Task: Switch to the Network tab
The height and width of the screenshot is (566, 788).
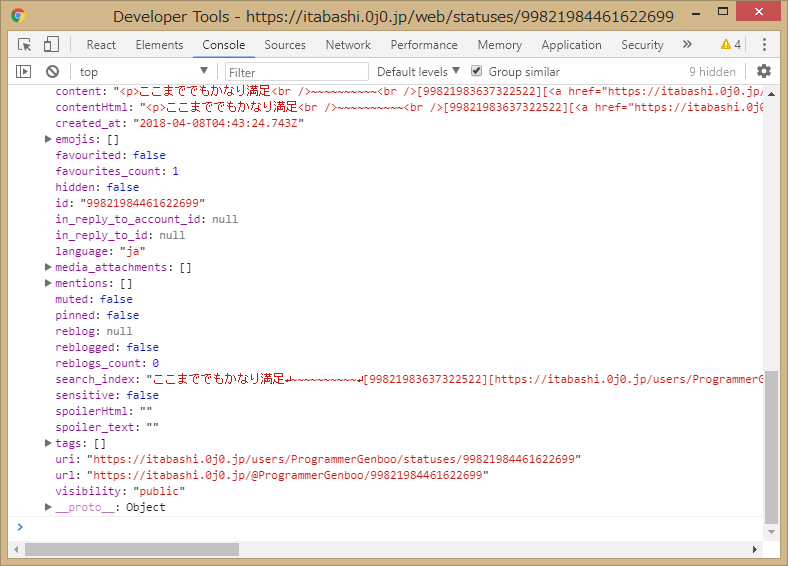Action: (x=348, y=45)
